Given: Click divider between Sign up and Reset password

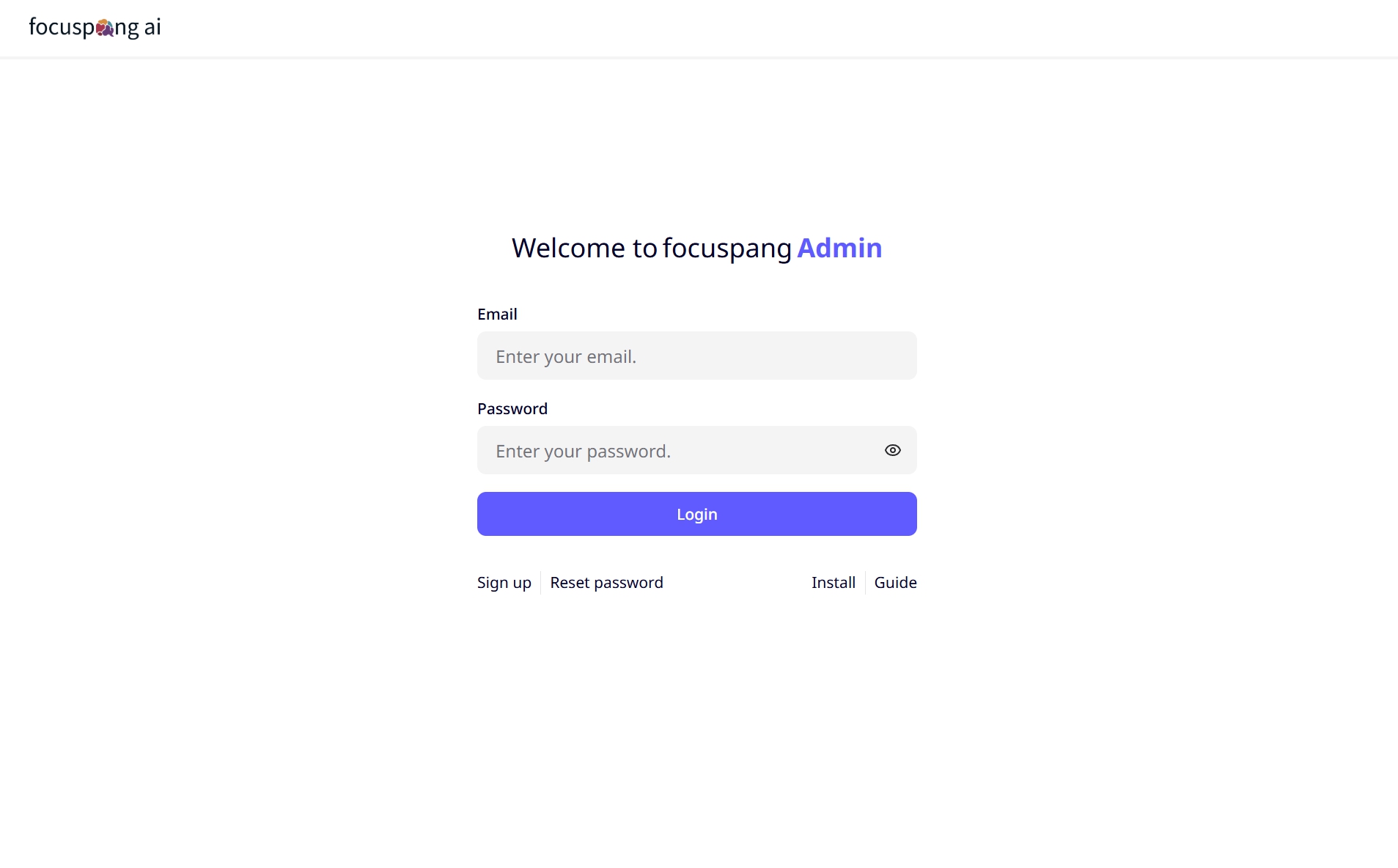Looking at the screenshot, I should [x=541, y=583].
